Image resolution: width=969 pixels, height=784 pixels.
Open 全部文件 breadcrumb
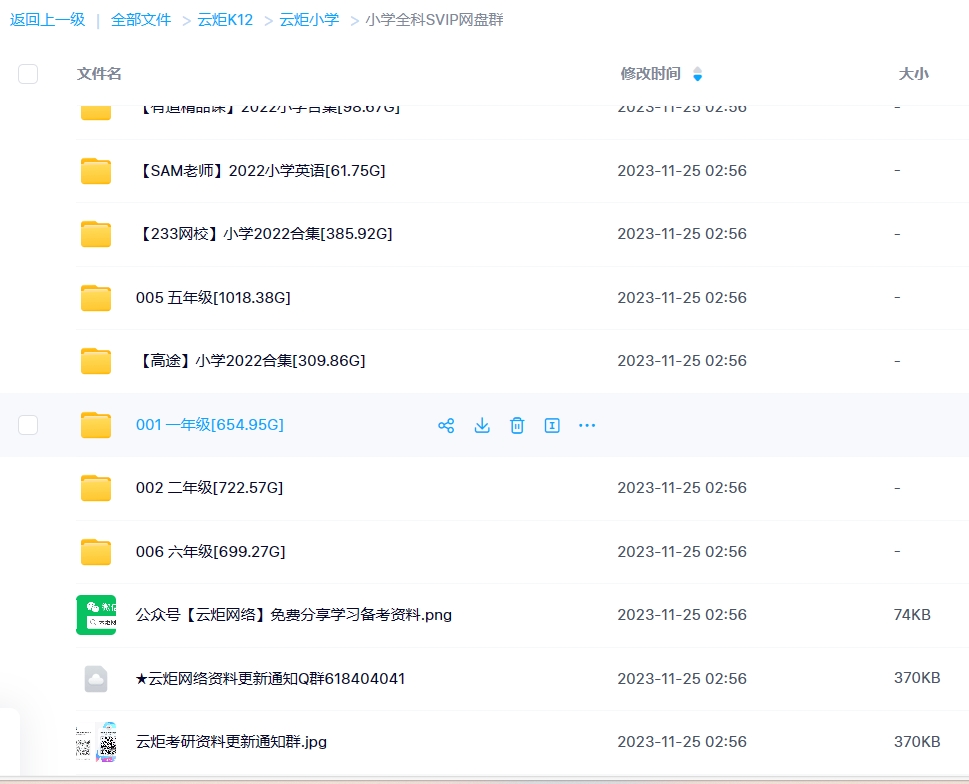click(141, 20)
